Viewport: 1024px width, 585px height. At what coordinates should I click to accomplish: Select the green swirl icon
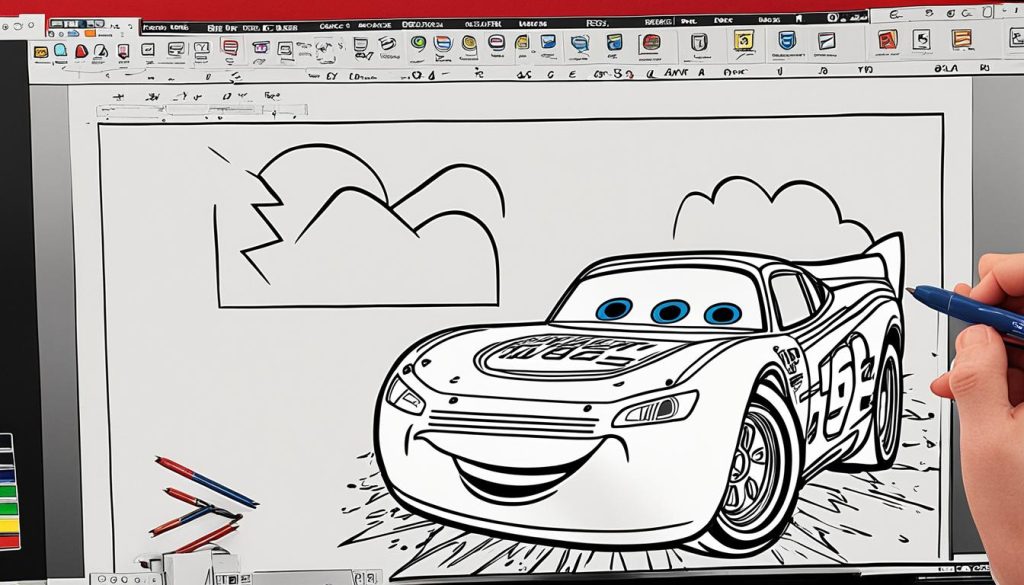coord(419,43)
